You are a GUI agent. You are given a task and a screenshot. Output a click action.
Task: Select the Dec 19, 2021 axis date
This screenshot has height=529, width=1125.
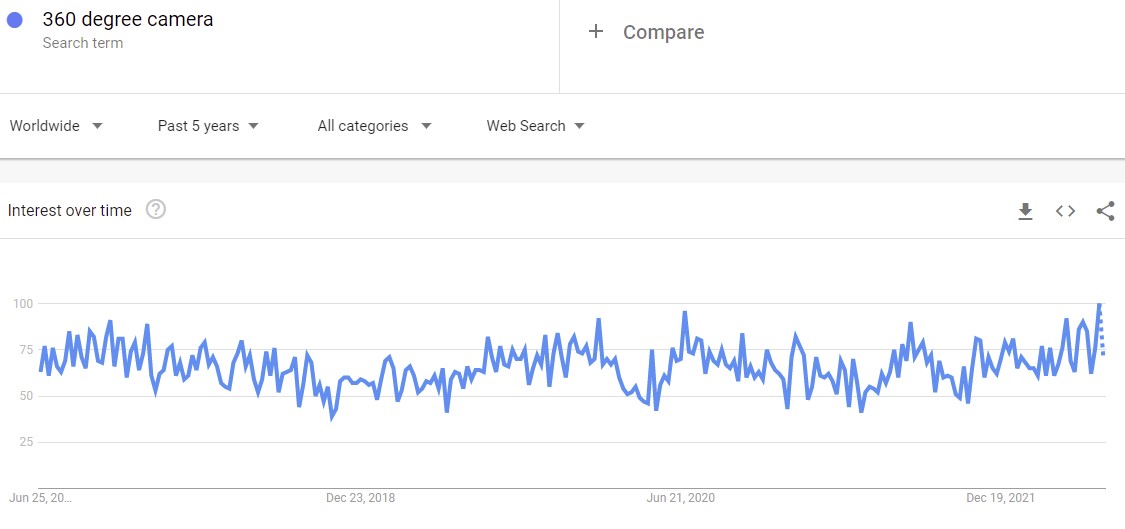tap(1001, 497)
